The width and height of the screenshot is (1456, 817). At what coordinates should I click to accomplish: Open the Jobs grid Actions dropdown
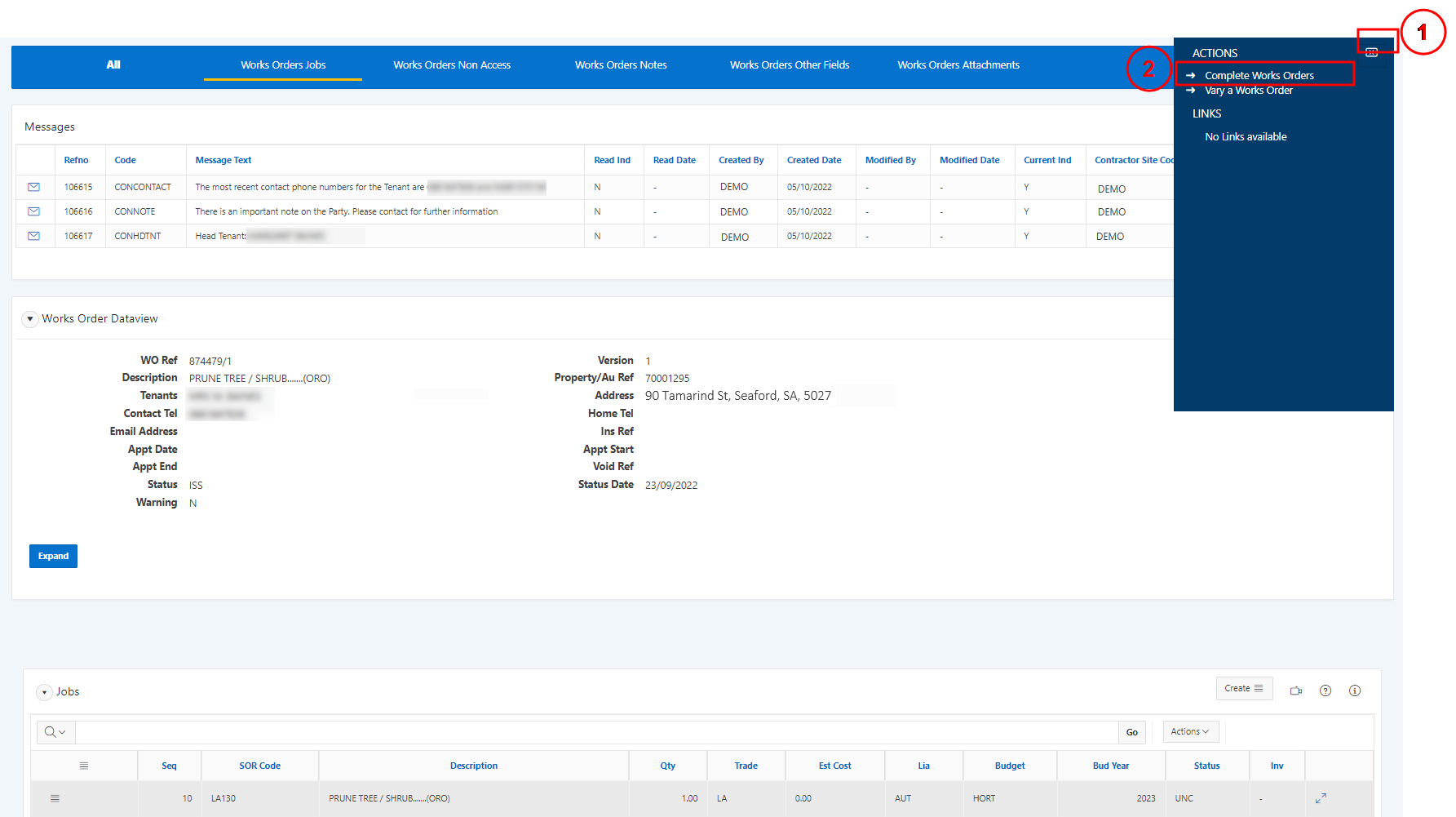tap(1190, 732)
